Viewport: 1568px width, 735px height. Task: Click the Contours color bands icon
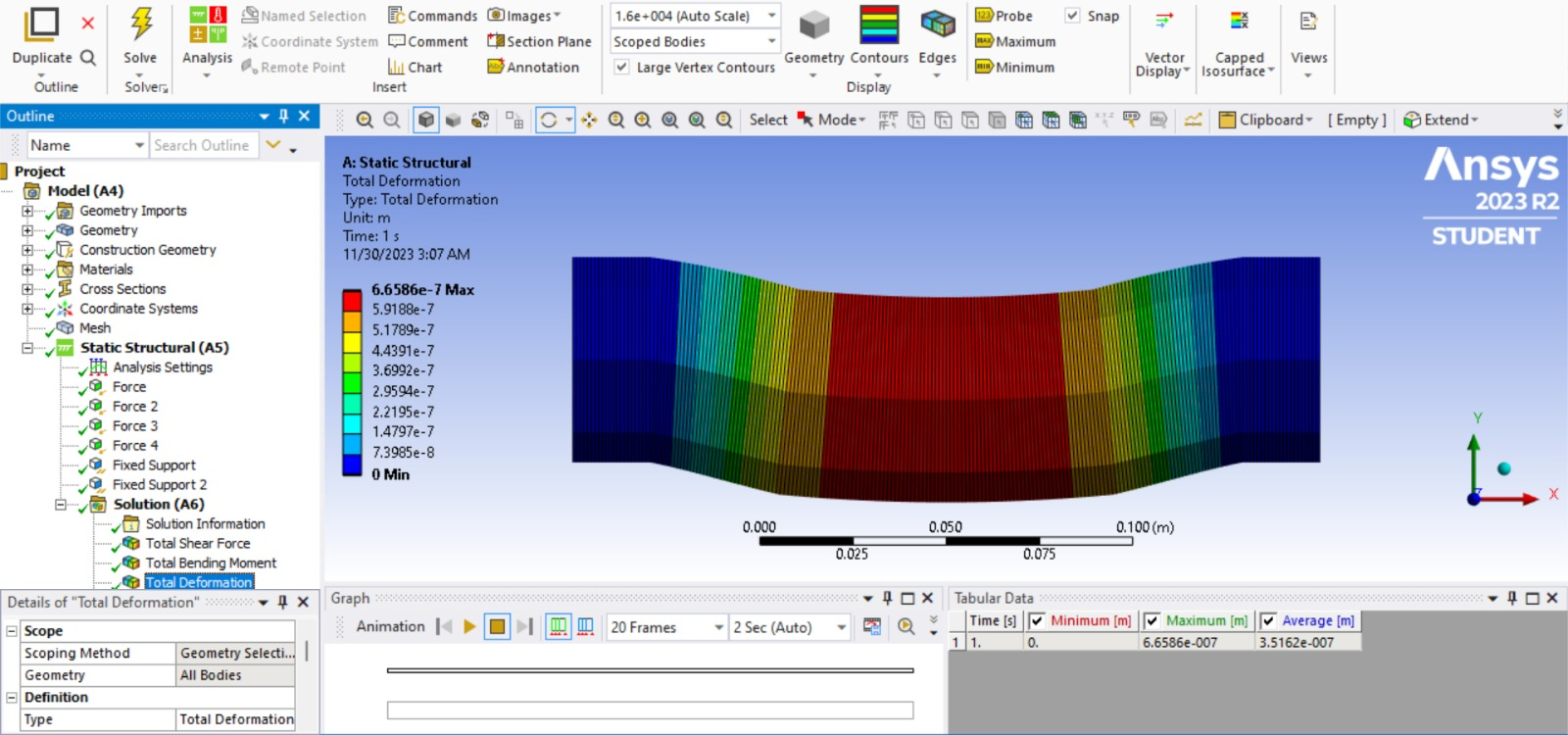point(879,24)
